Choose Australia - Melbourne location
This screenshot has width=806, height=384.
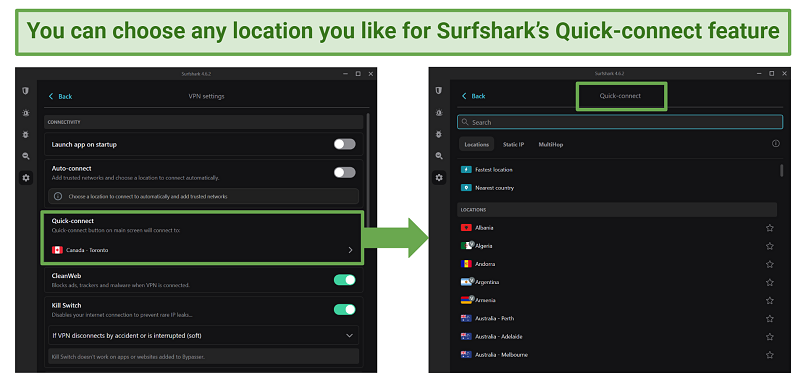point(501,355)
